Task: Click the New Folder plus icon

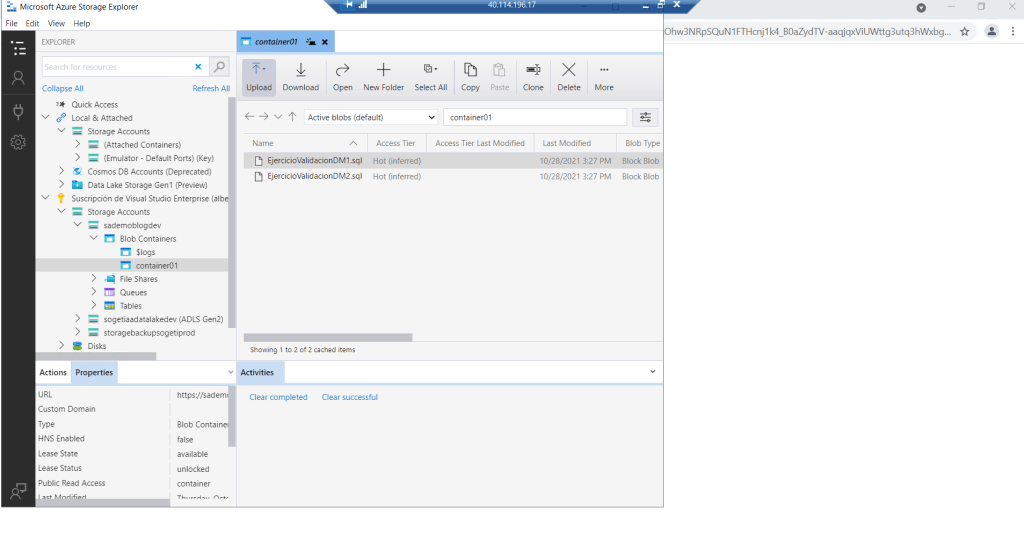Action: pos(383,71)
